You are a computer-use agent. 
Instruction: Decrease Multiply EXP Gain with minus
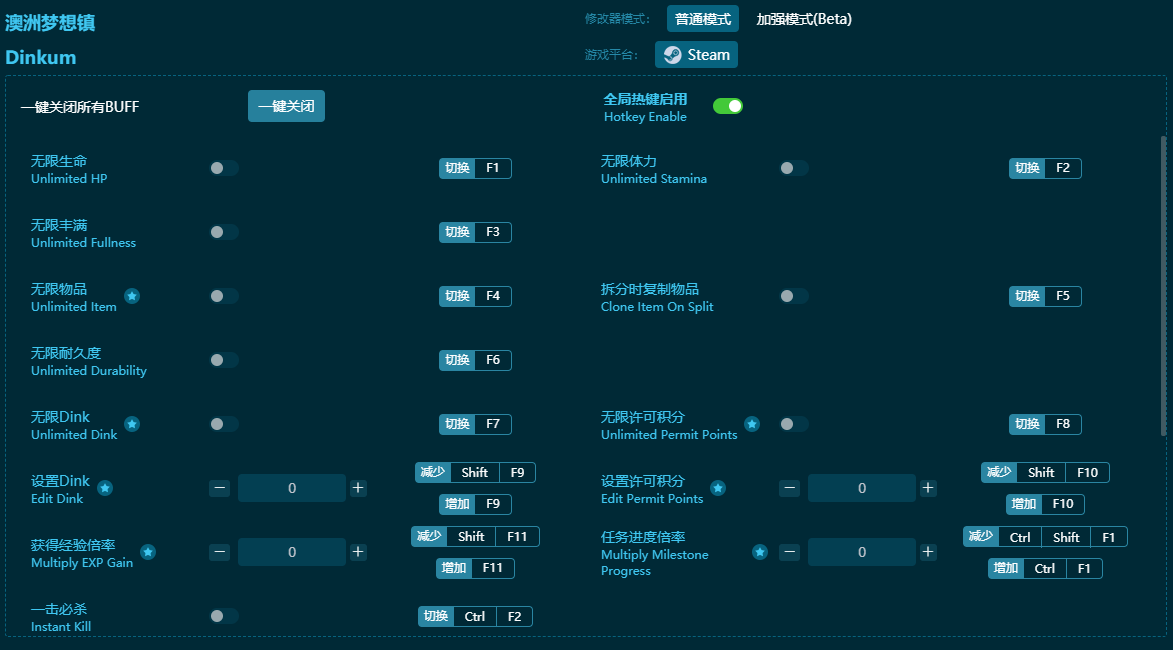pyautogui.click(x=219, y=552)
